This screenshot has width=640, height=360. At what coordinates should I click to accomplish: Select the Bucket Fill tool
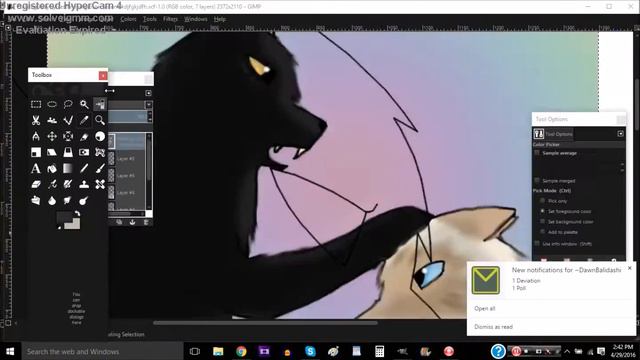pyautogui.click(x=52, y=168)
